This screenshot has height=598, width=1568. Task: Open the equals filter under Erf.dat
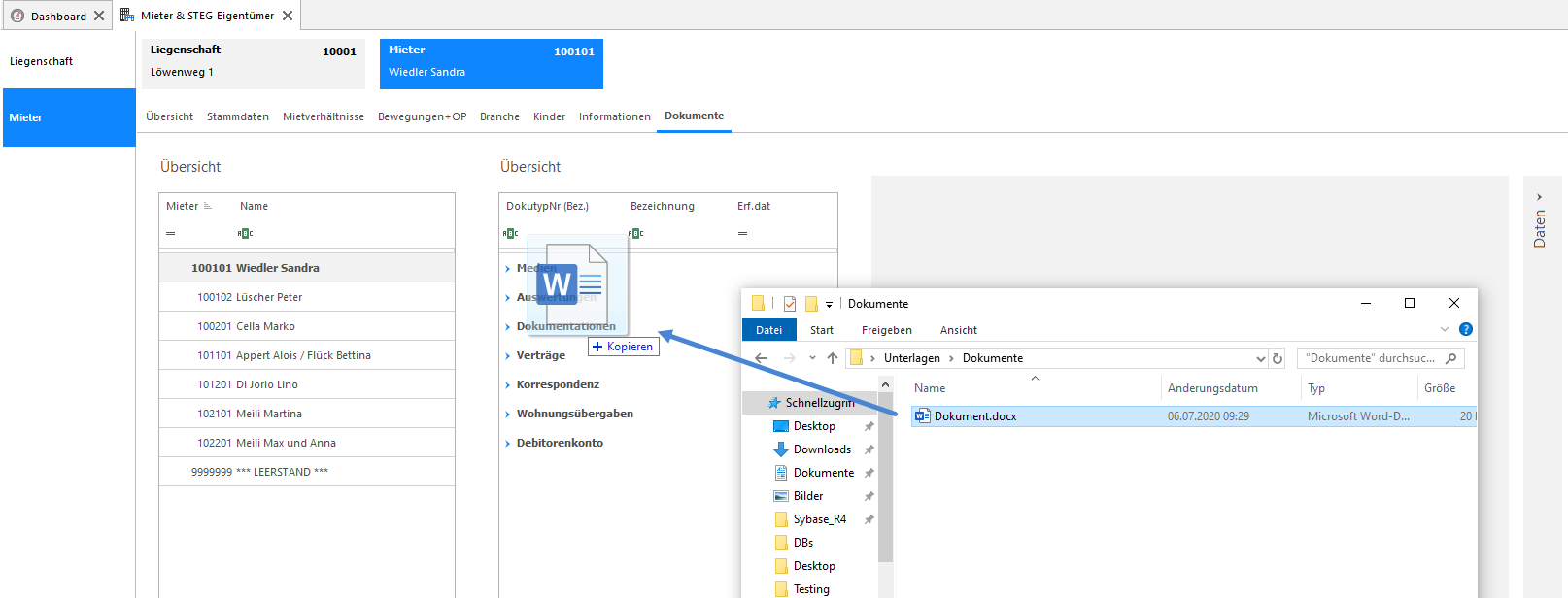tap(742, 233)
